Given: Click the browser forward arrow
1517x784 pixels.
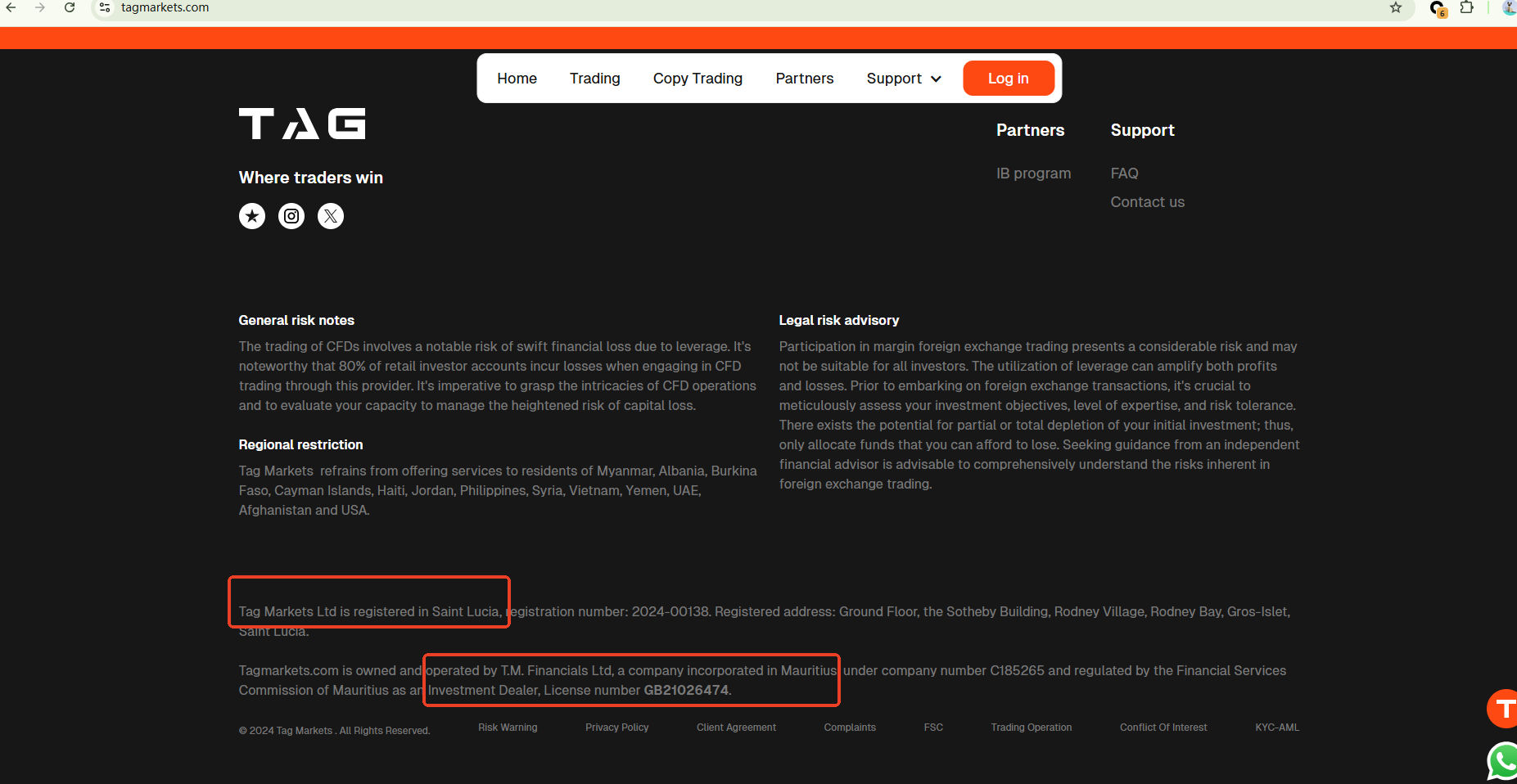Looking at the screenshot, I should click(x=40, y=7).
